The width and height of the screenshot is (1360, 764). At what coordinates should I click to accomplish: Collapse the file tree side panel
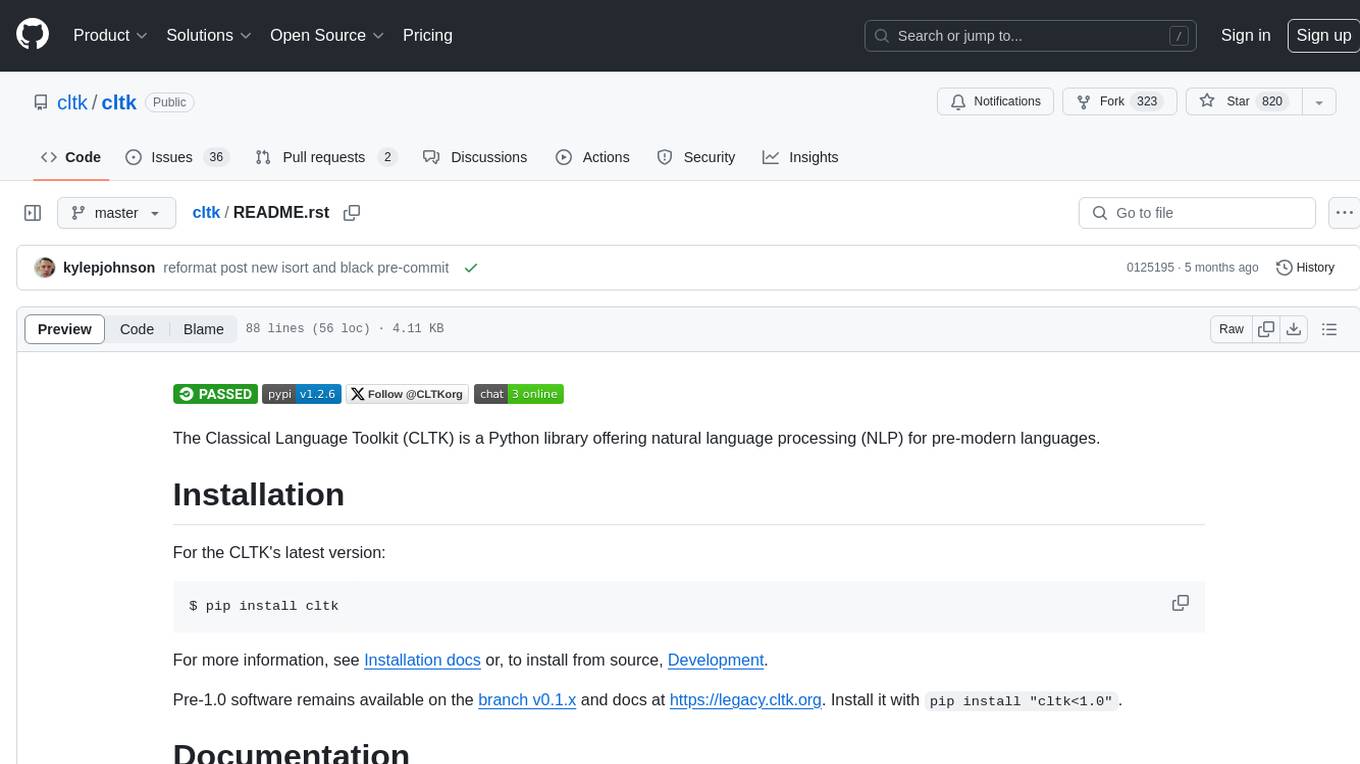click(33, 213)
